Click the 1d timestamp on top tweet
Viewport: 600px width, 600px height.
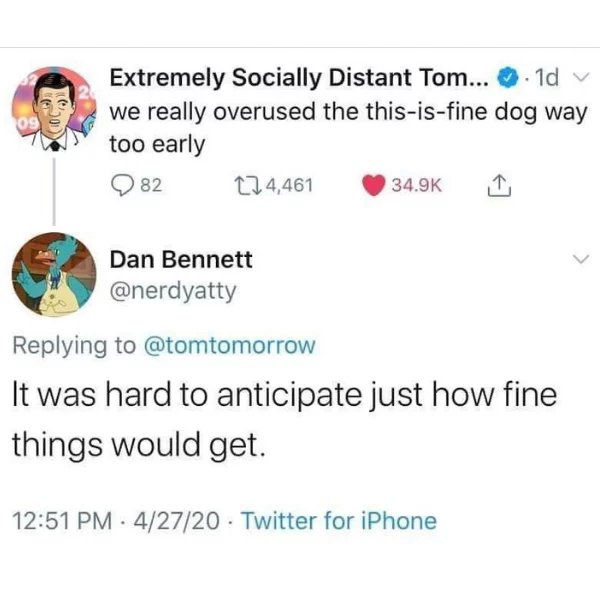point(547,78)
